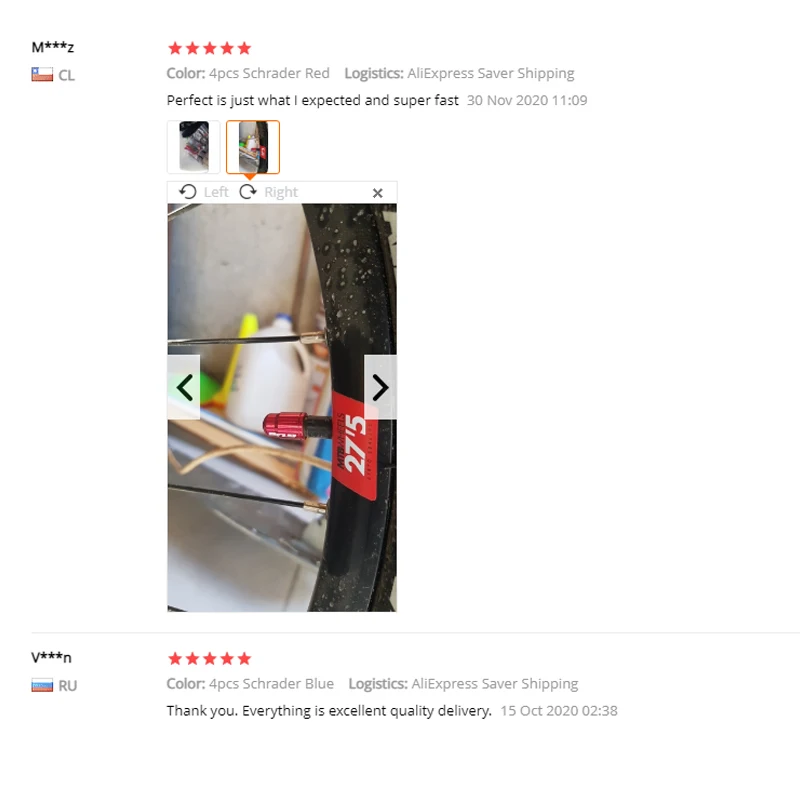Click the 'Left' rotate label
Image resolution: width=800 pixels, height=800 pixels.
pos(216,192)
